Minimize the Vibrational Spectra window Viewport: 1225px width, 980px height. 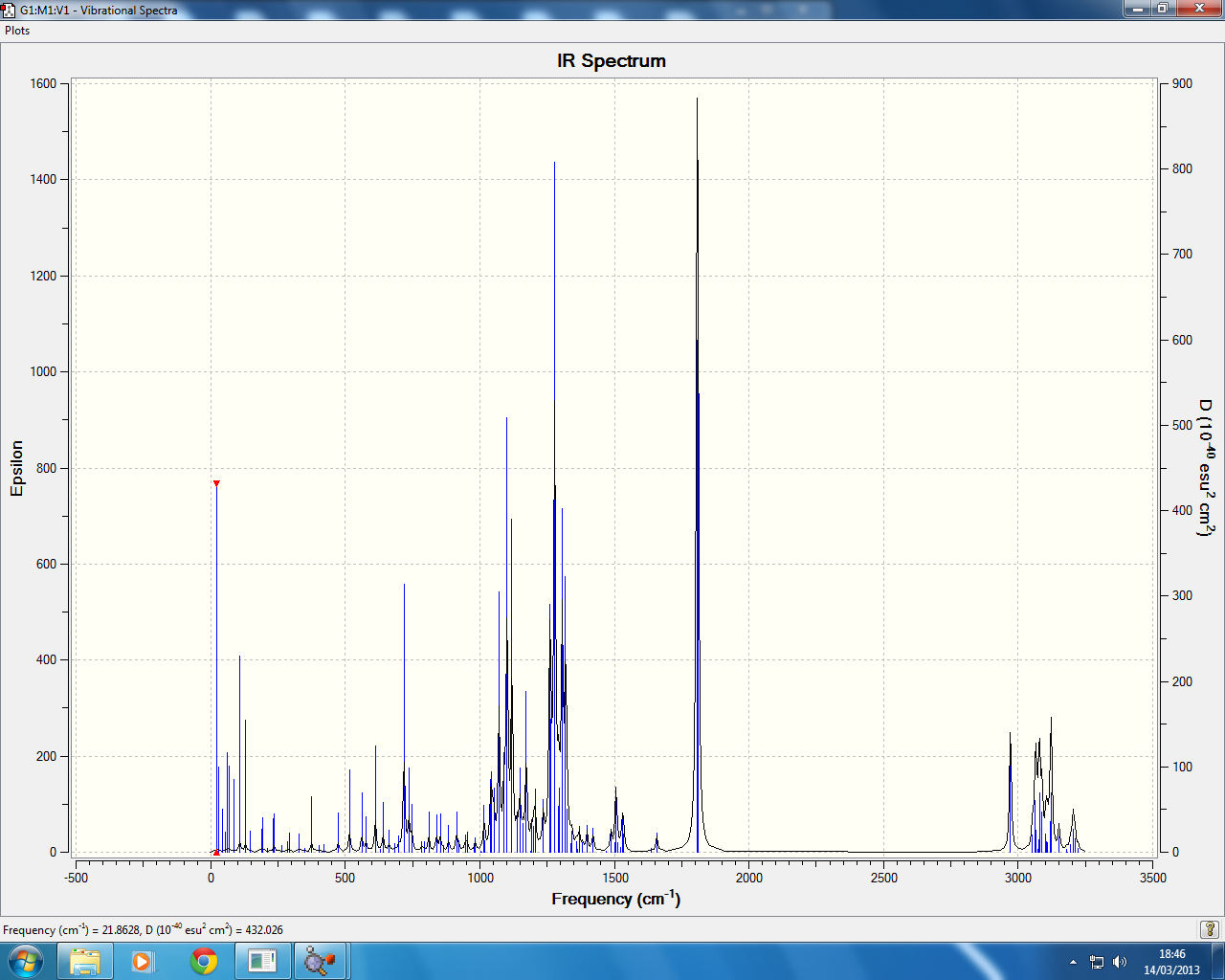pyautogui.click(x=1136, y=8)
